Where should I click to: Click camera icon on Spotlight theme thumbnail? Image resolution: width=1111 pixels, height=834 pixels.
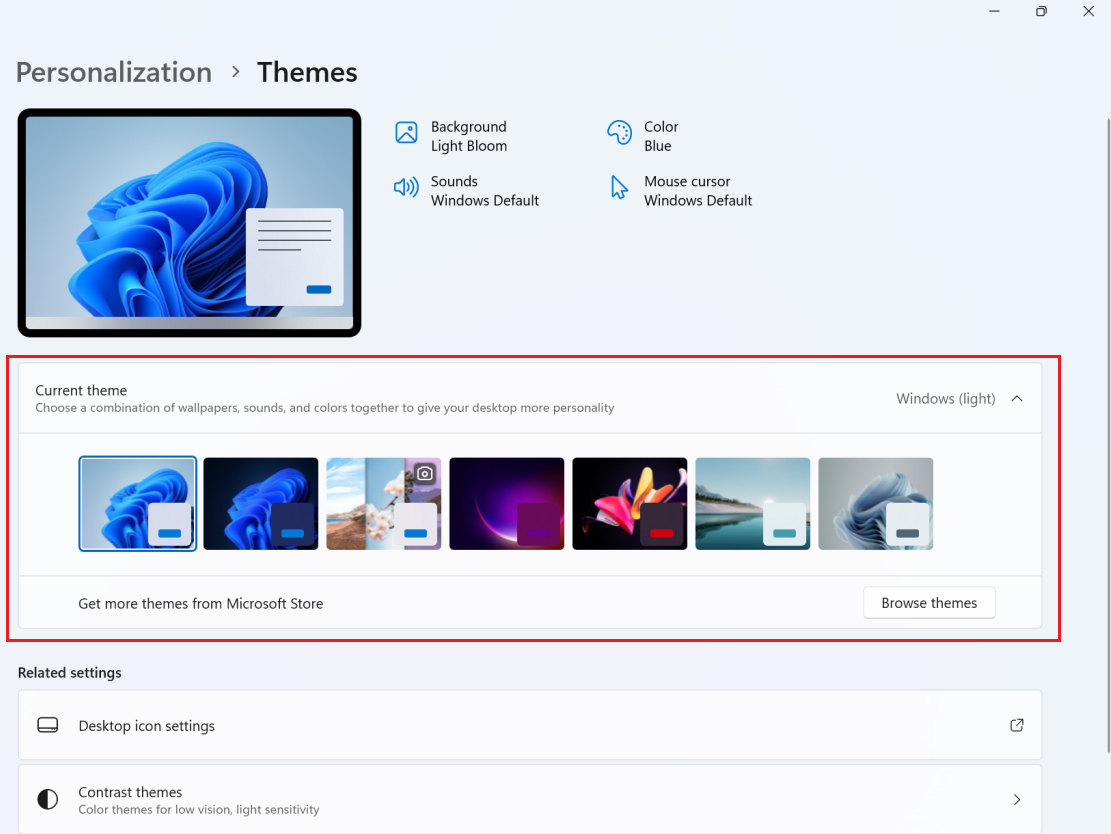point(425,473)
